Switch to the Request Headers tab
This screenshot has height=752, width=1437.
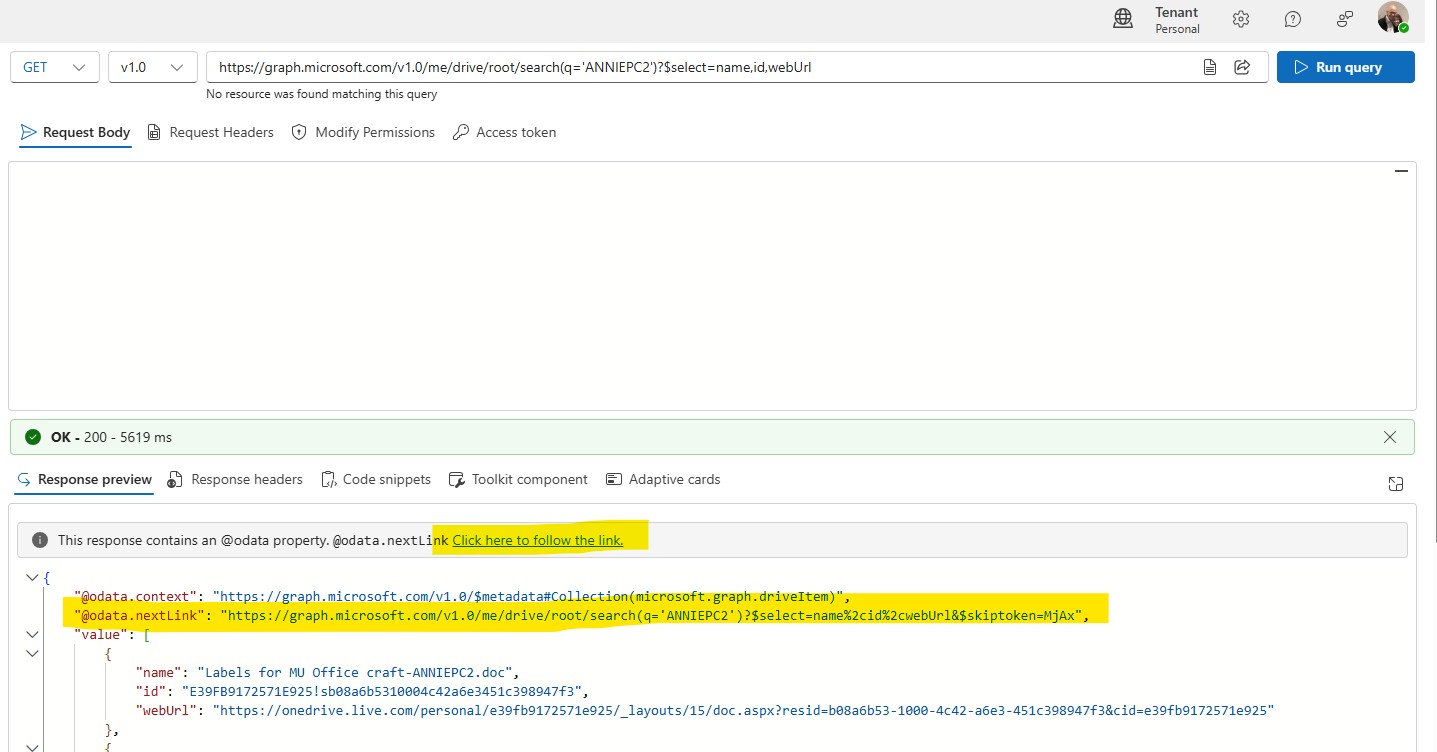tap(210, 132)
